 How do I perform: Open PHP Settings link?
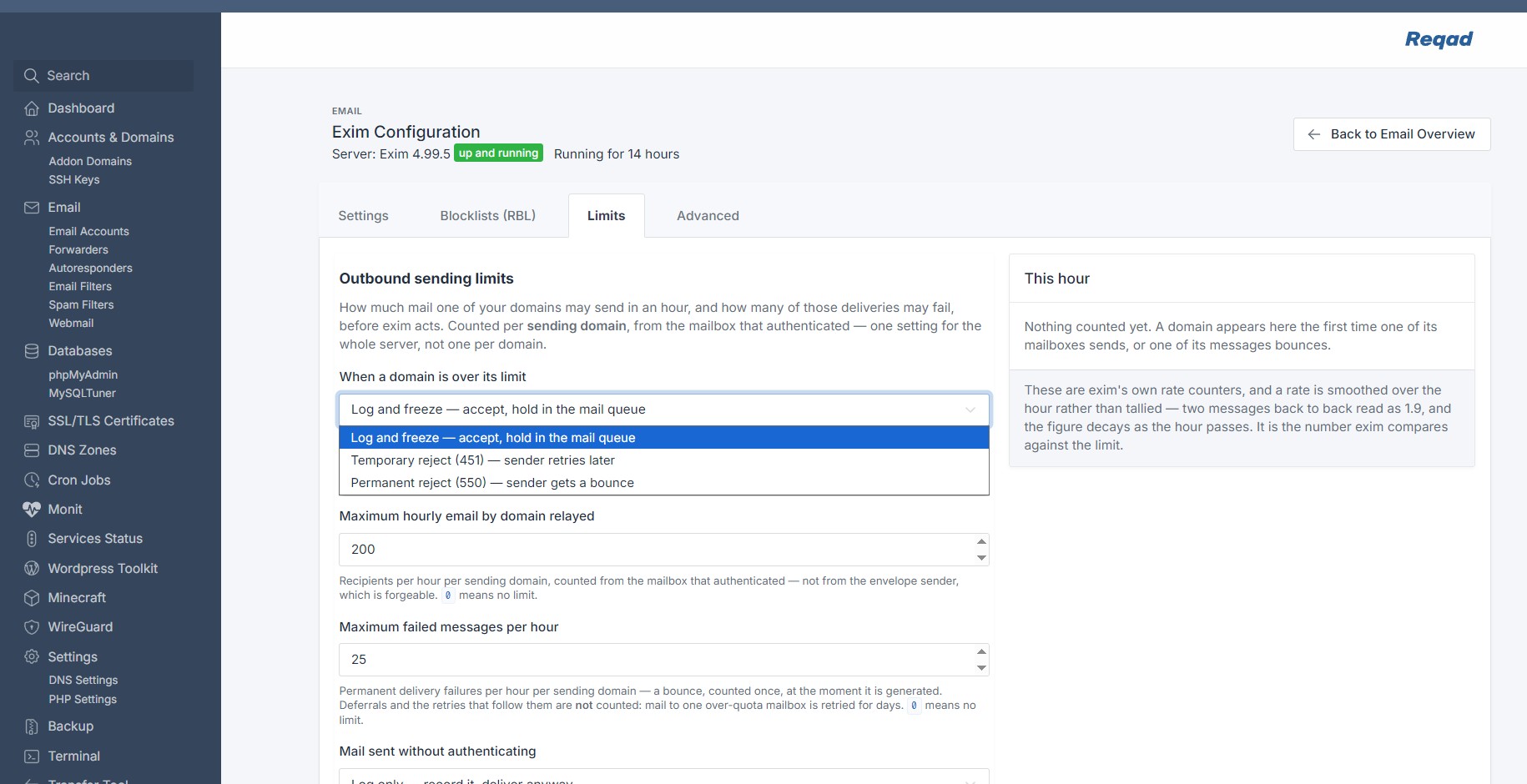(x=83, y=700)
